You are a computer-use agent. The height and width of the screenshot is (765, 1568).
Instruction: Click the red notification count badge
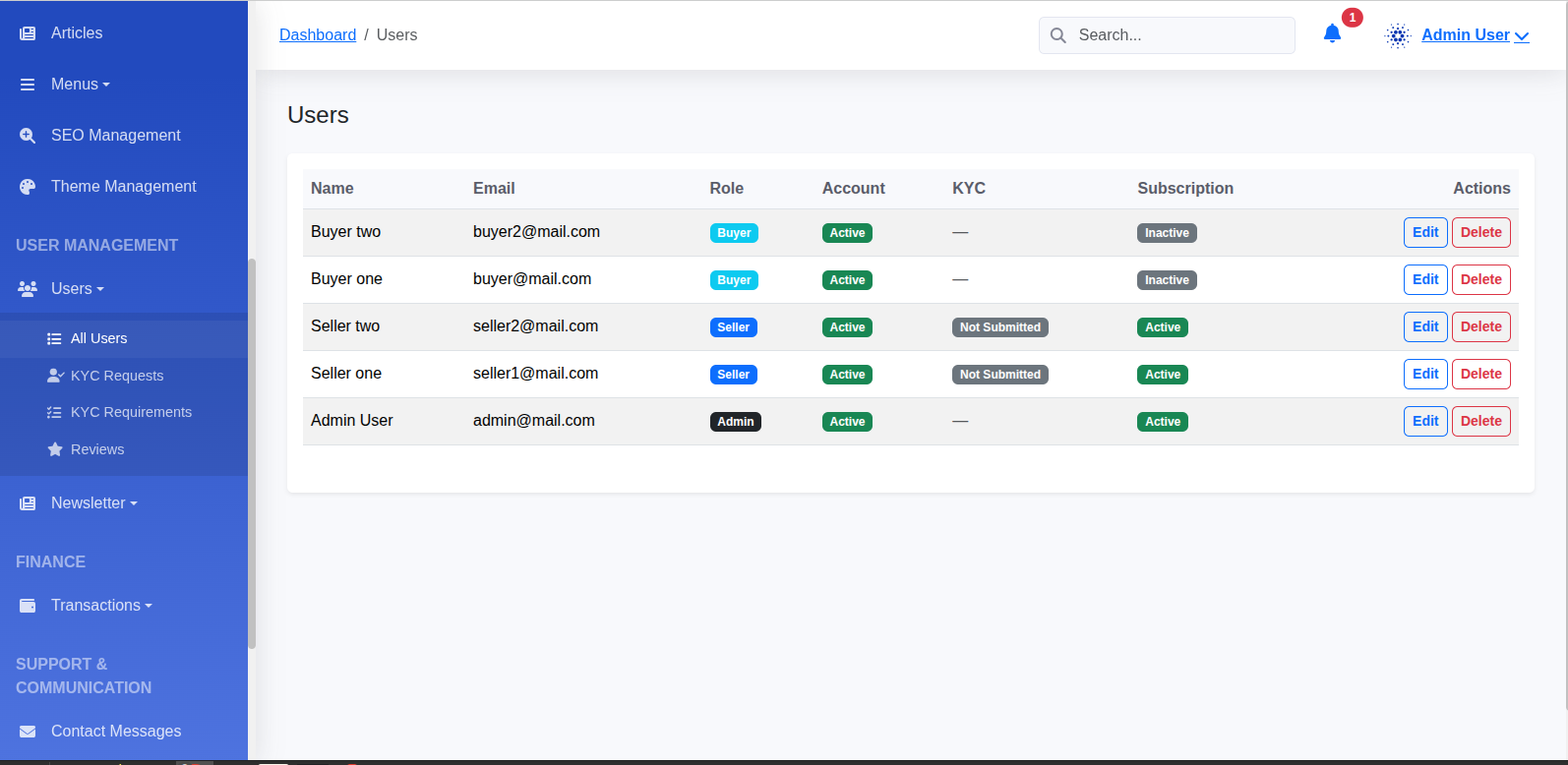pos(1353,18)
